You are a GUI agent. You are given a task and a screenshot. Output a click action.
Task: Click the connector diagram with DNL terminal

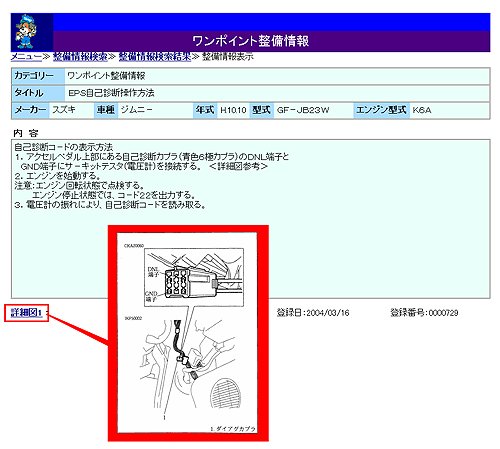click(194, 277)
